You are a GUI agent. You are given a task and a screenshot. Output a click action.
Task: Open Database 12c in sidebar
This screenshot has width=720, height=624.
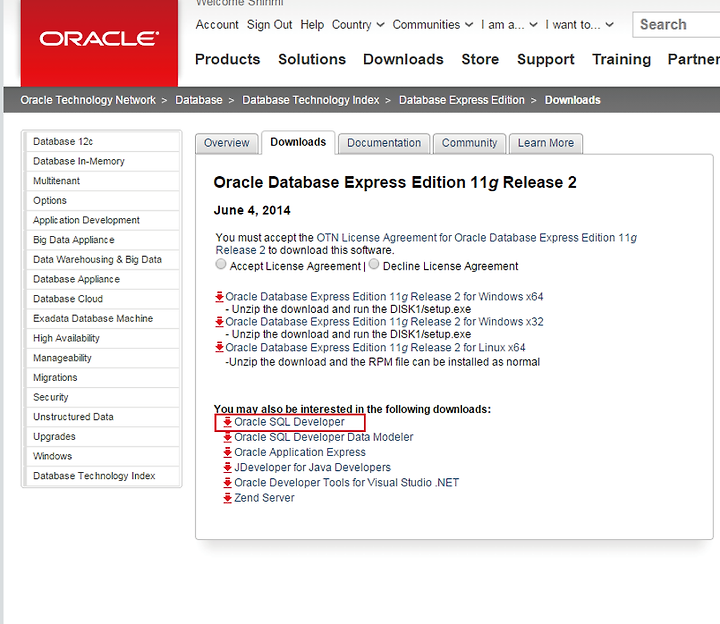point(103,141)
